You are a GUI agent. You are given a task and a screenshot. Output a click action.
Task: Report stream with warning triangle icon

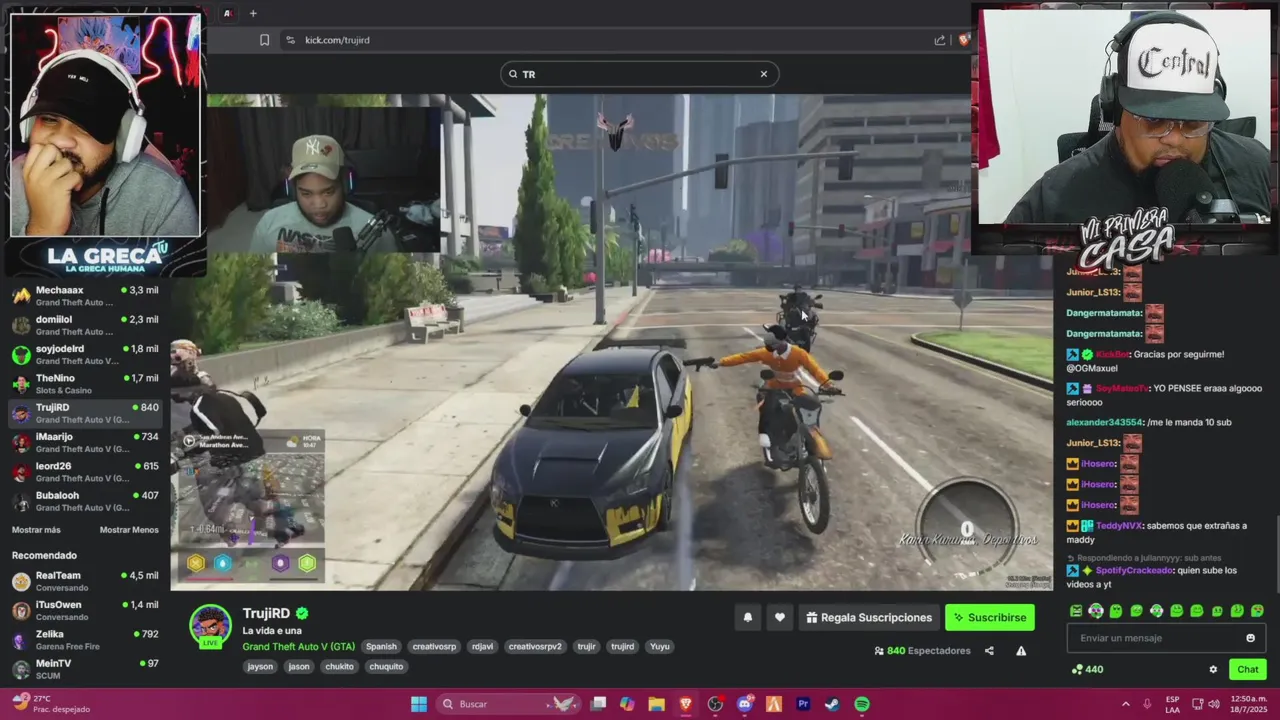(1021, 650)
